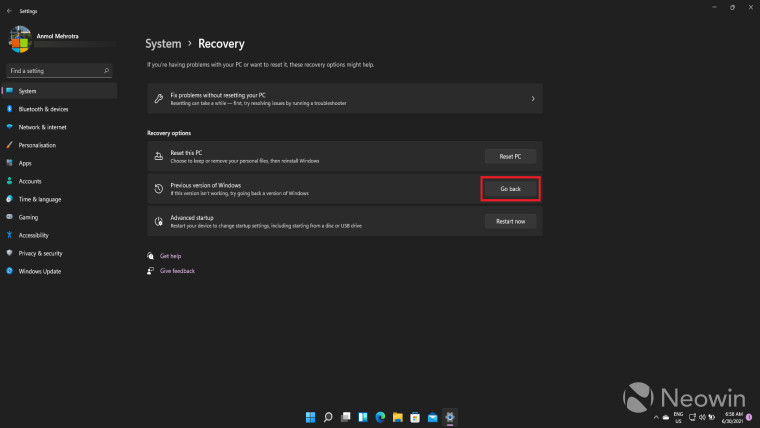Expand Fix problems without resetting your PC

point(345,99)
